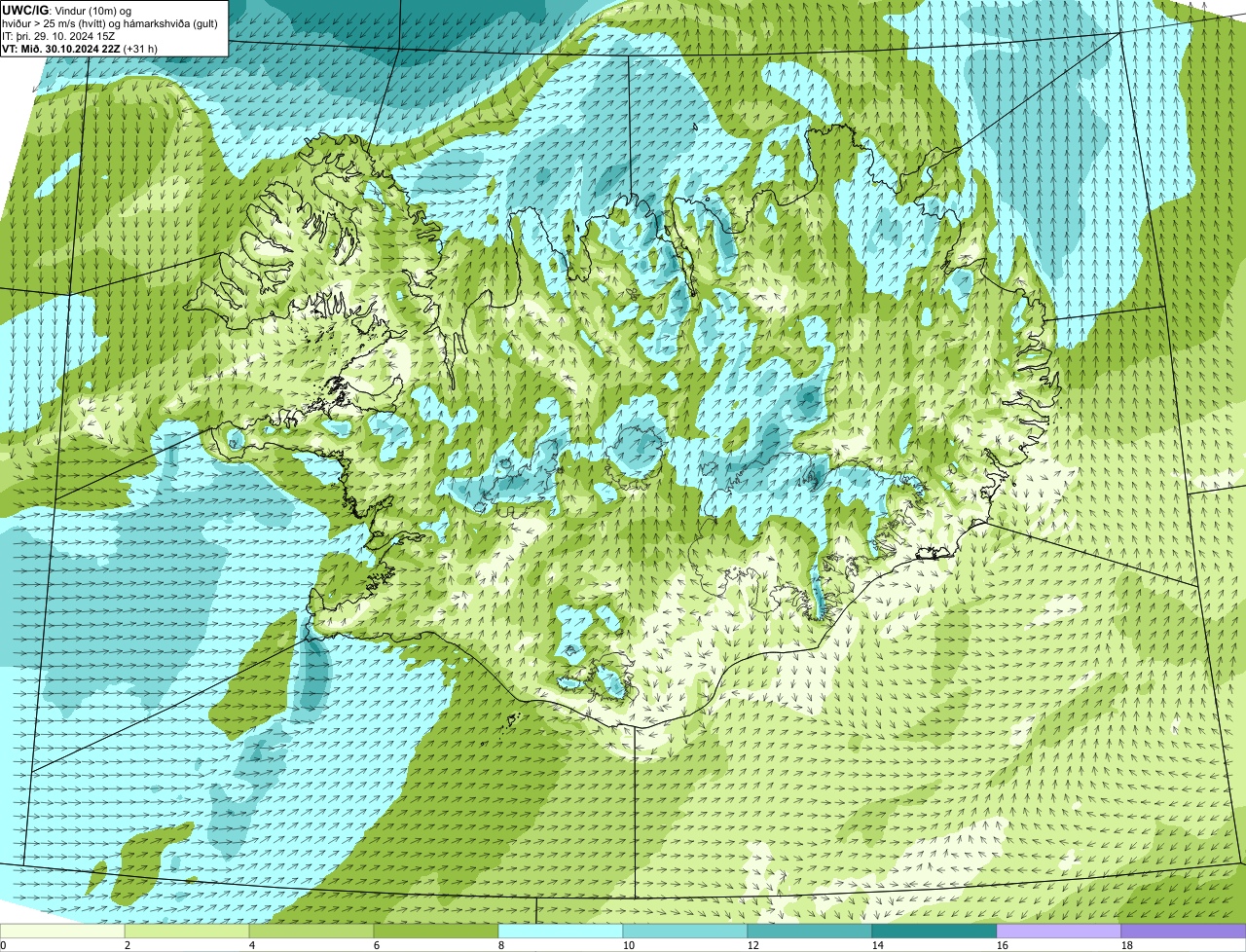Click the green 4–6 m/s legend swatch

(311, 931)
